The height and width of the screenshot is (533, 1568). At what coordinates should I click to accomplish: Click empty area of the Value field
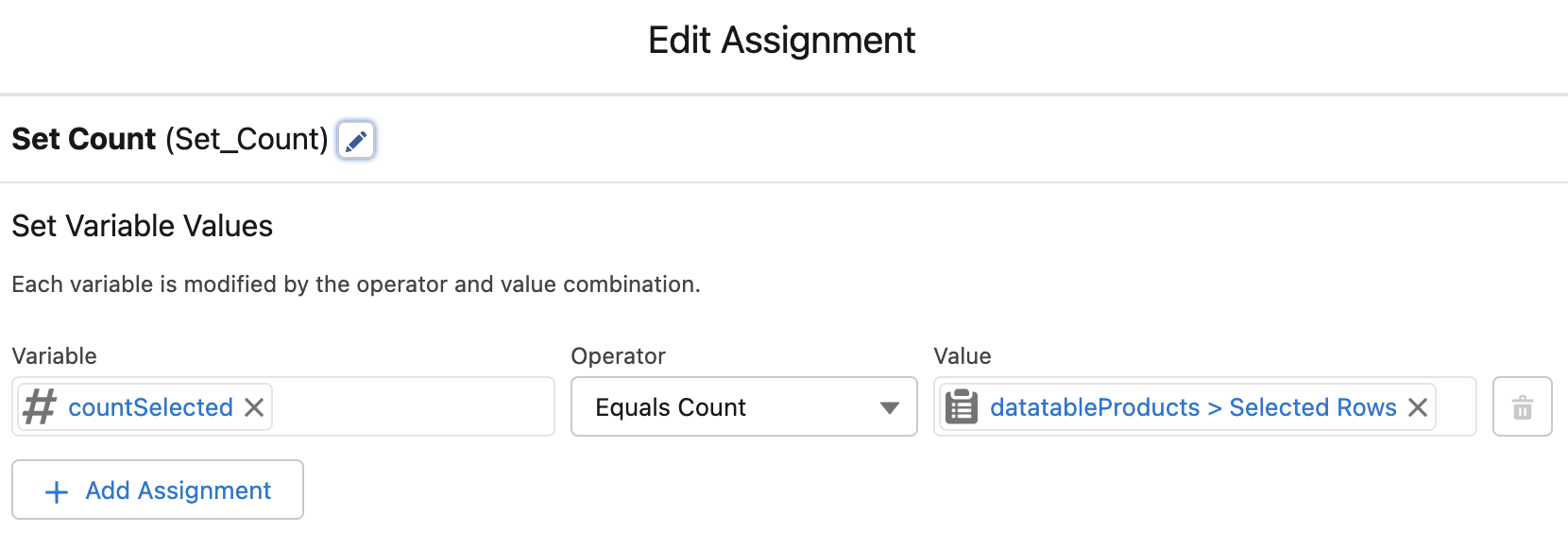(1456, 407)
